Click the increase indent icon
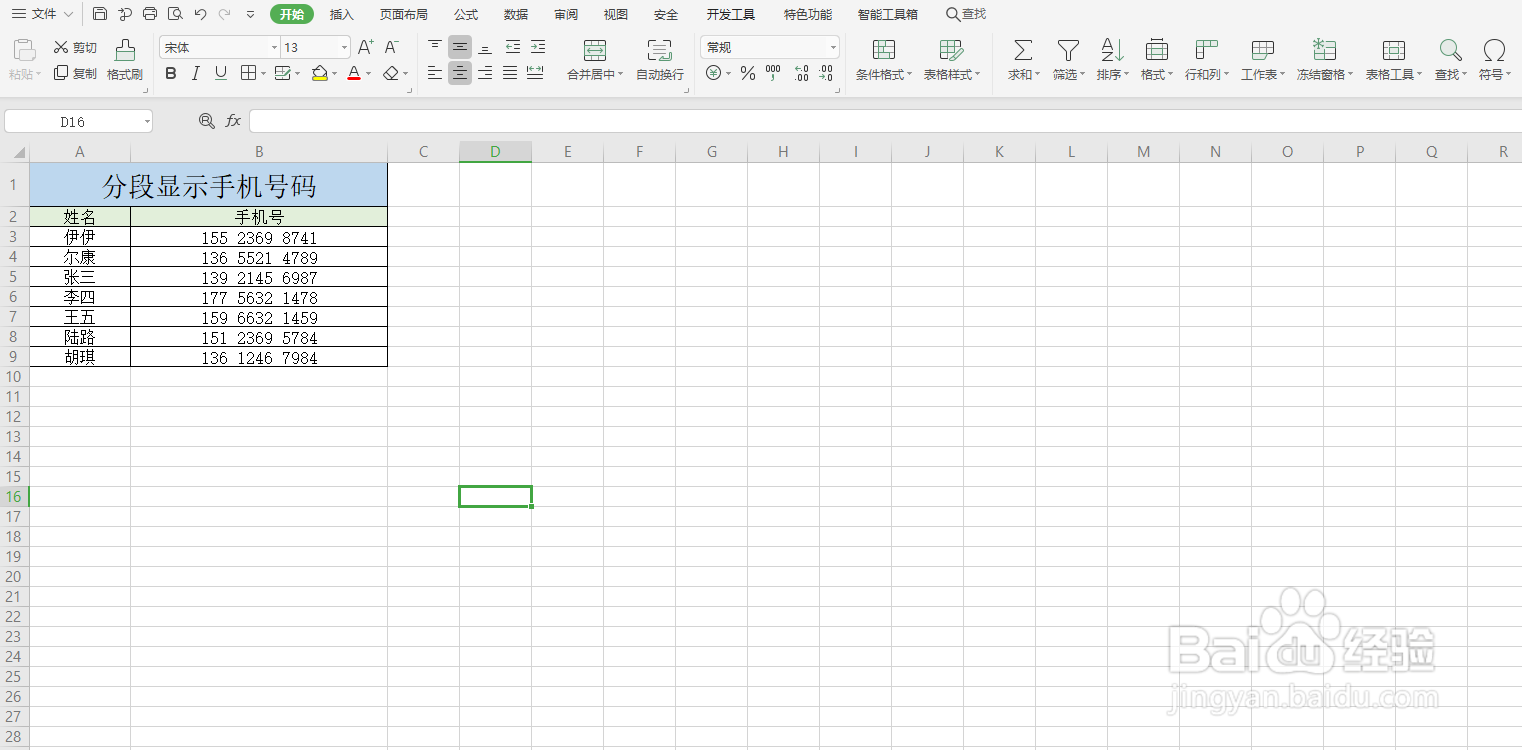Image resolution: width=1522 pixels, height=750 pixels. [x=538, y=47]
